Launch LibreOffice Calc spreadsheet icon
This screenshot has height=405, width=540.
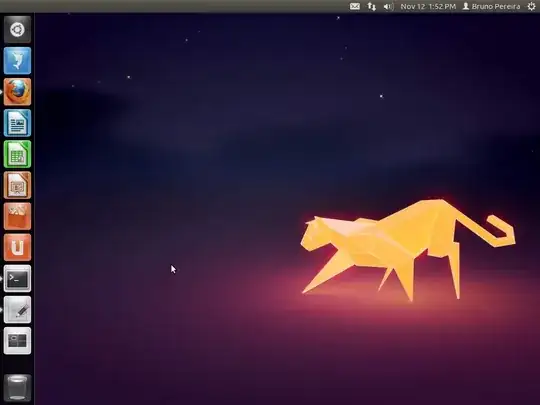pos(17,154)
